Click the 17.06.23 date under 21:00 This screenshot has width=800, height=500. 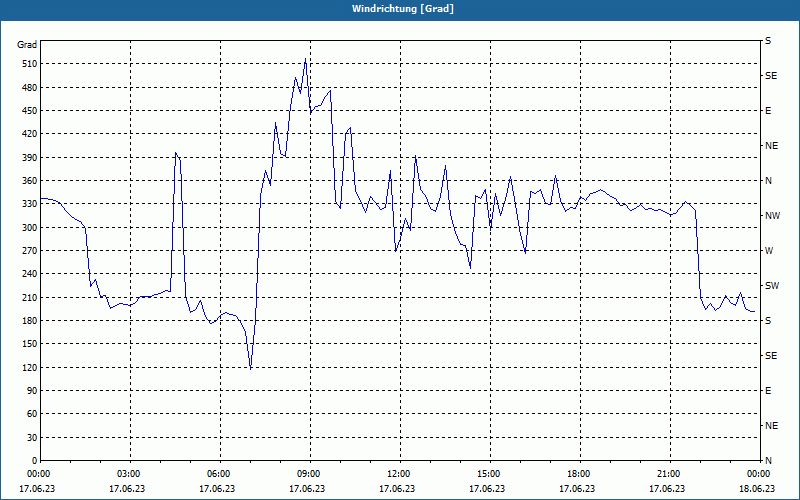pos(667,489)
